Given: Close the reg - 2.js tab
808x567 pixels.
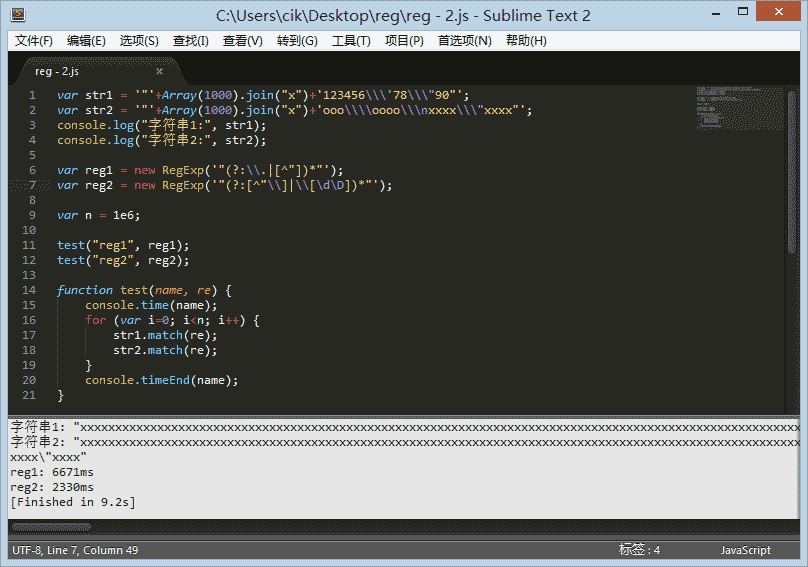Looking at the screenshot, I should click(159, 71).
